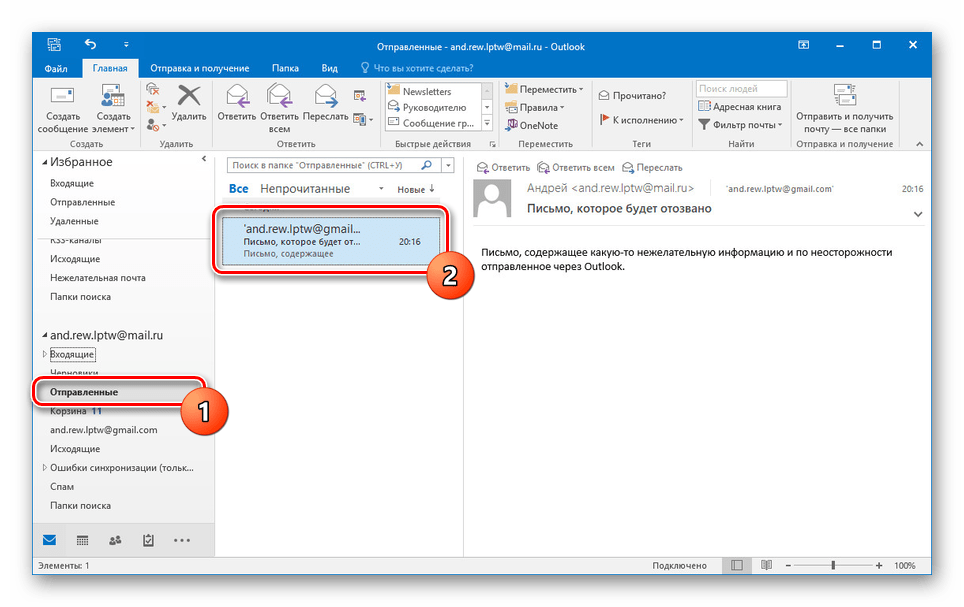
Task: Choose Сообщение гр... quick step
Action: 430,123
